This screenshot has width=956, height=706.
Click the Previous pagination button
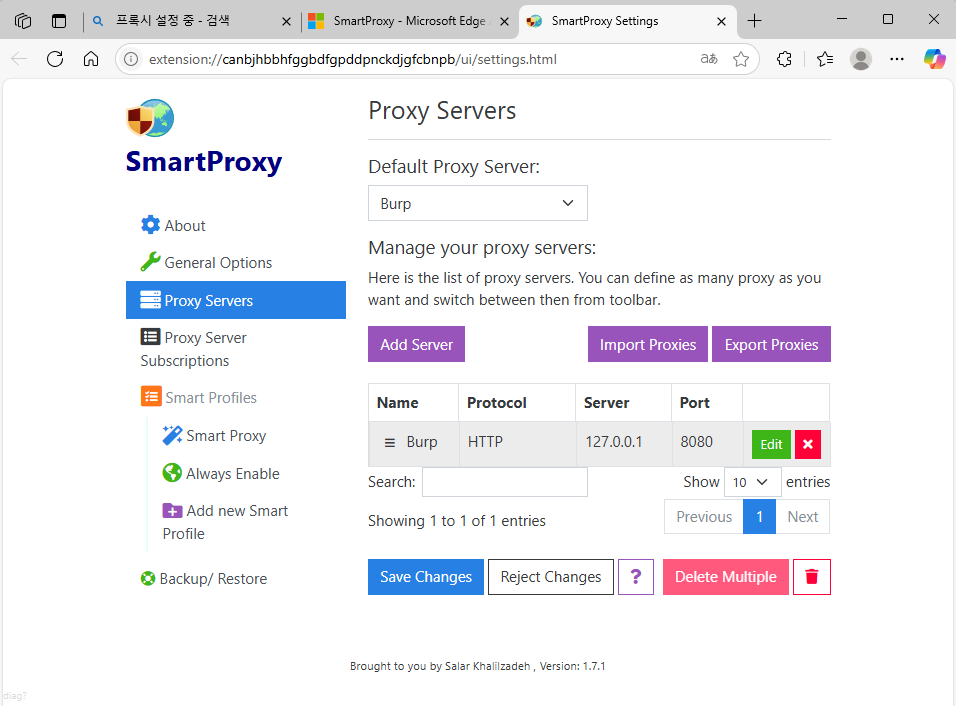[704, 516]
